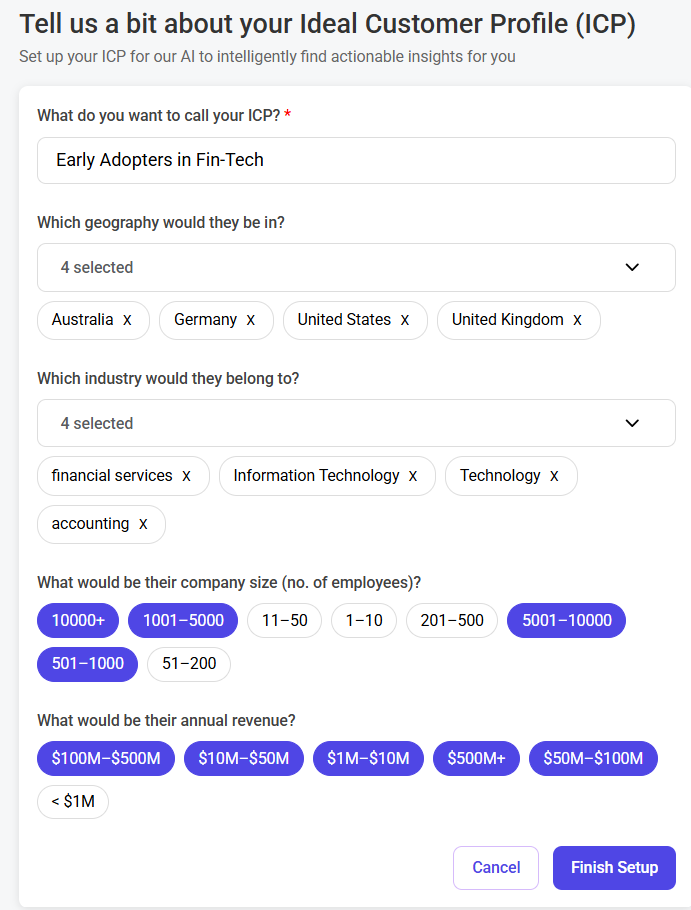The image size is (691, 910).
Task: Deselect the $500M+ revenue chip
Action: pos(476,759)
